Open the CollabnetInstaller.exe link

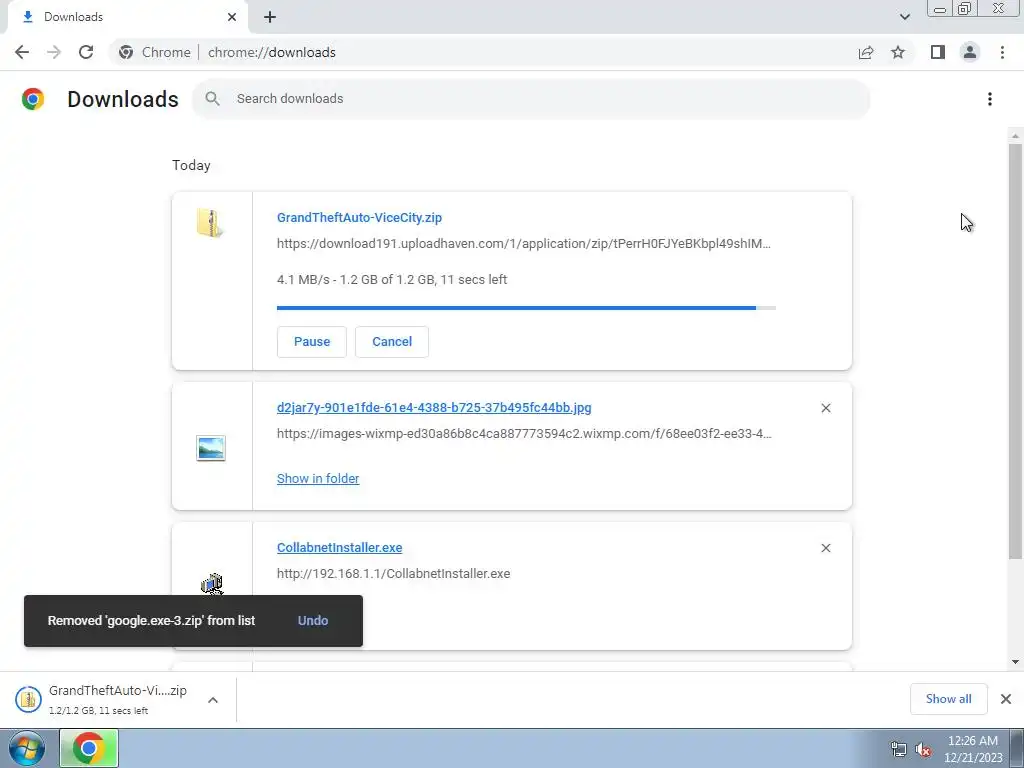[x=340, y=547]
